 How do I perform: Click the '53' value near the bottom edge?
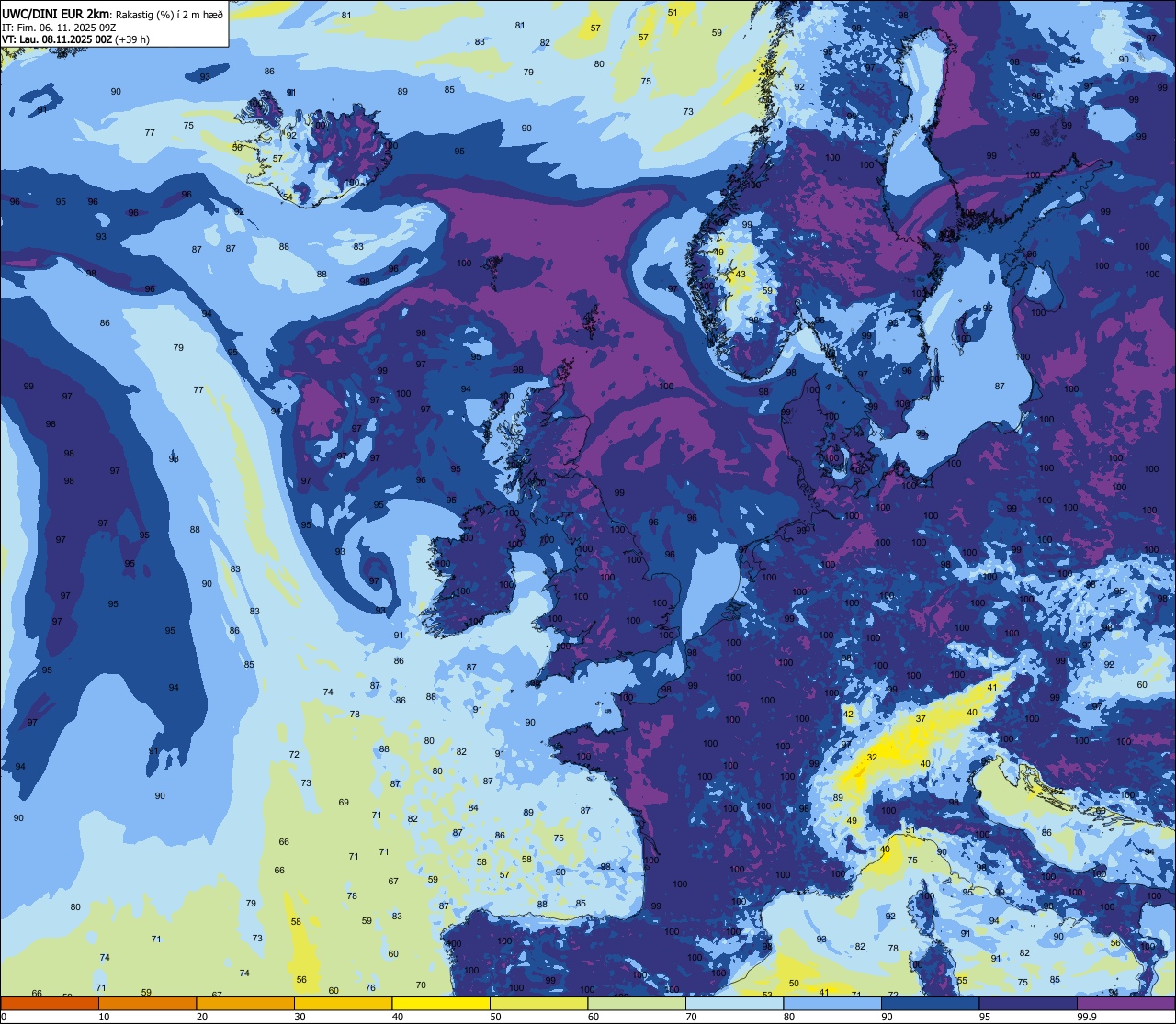coord(767,994)
